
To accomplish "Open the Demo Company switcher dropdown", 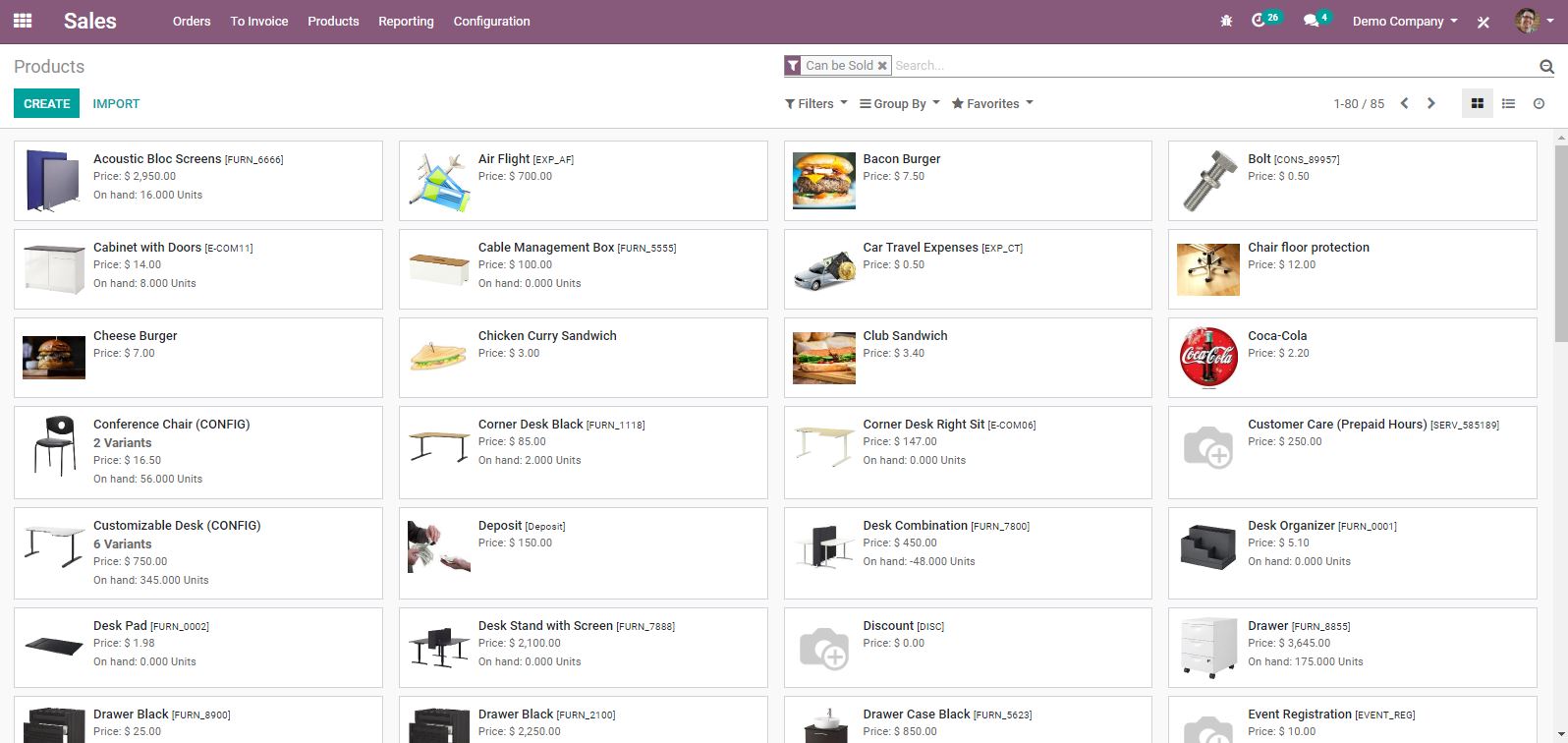I will (1404, 21).
